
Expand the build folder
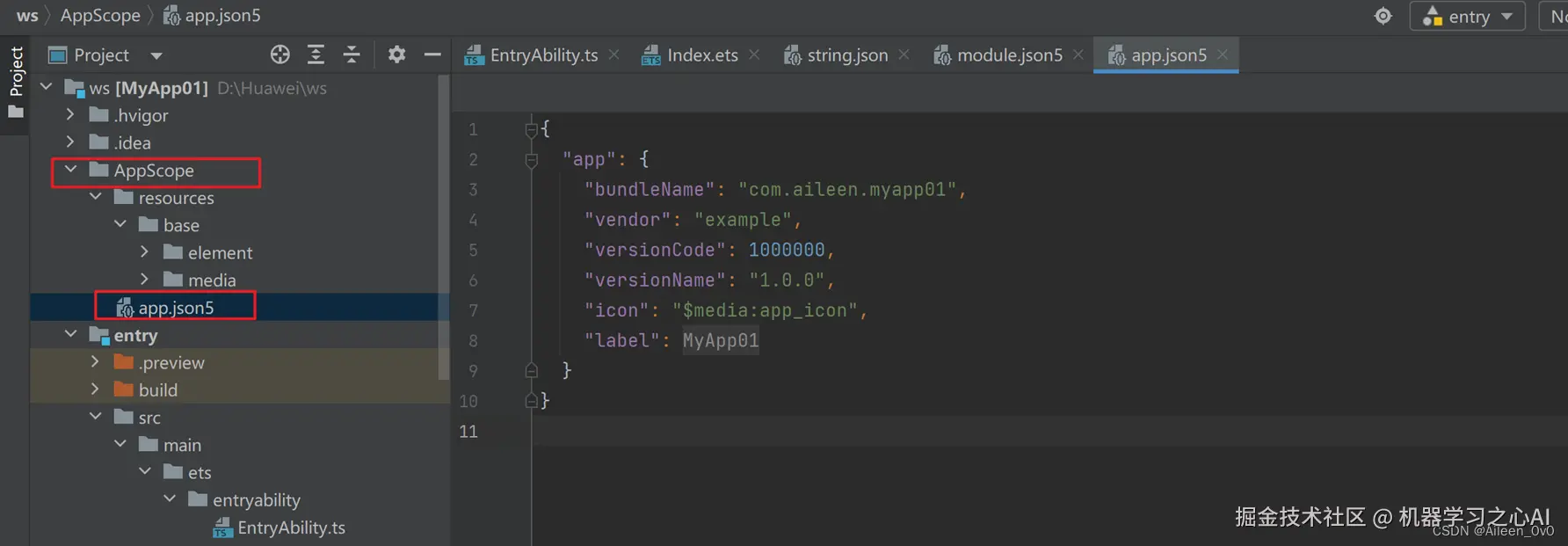(96, 389)
